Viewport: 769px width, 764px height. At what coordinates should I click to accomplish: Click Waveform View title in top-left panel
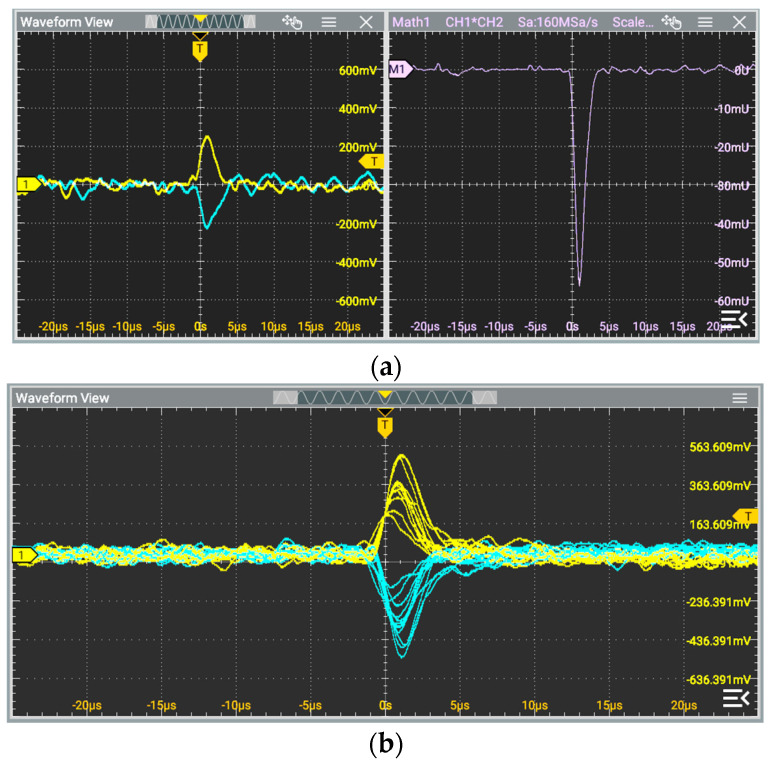pos(67,22)
